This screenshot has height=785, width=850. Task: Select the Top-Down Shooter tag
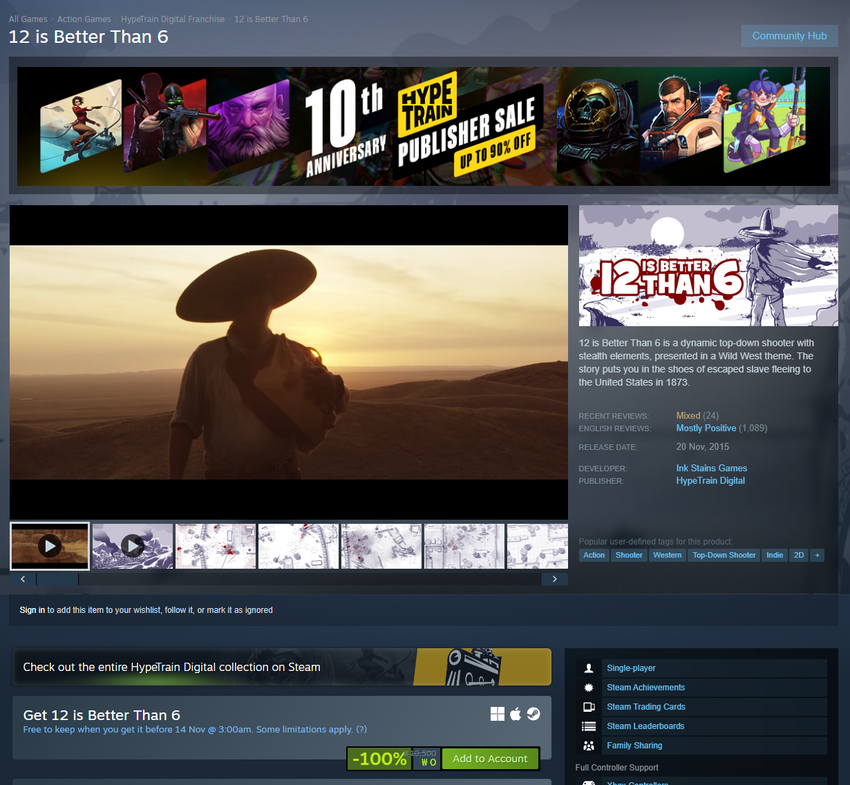724,555
